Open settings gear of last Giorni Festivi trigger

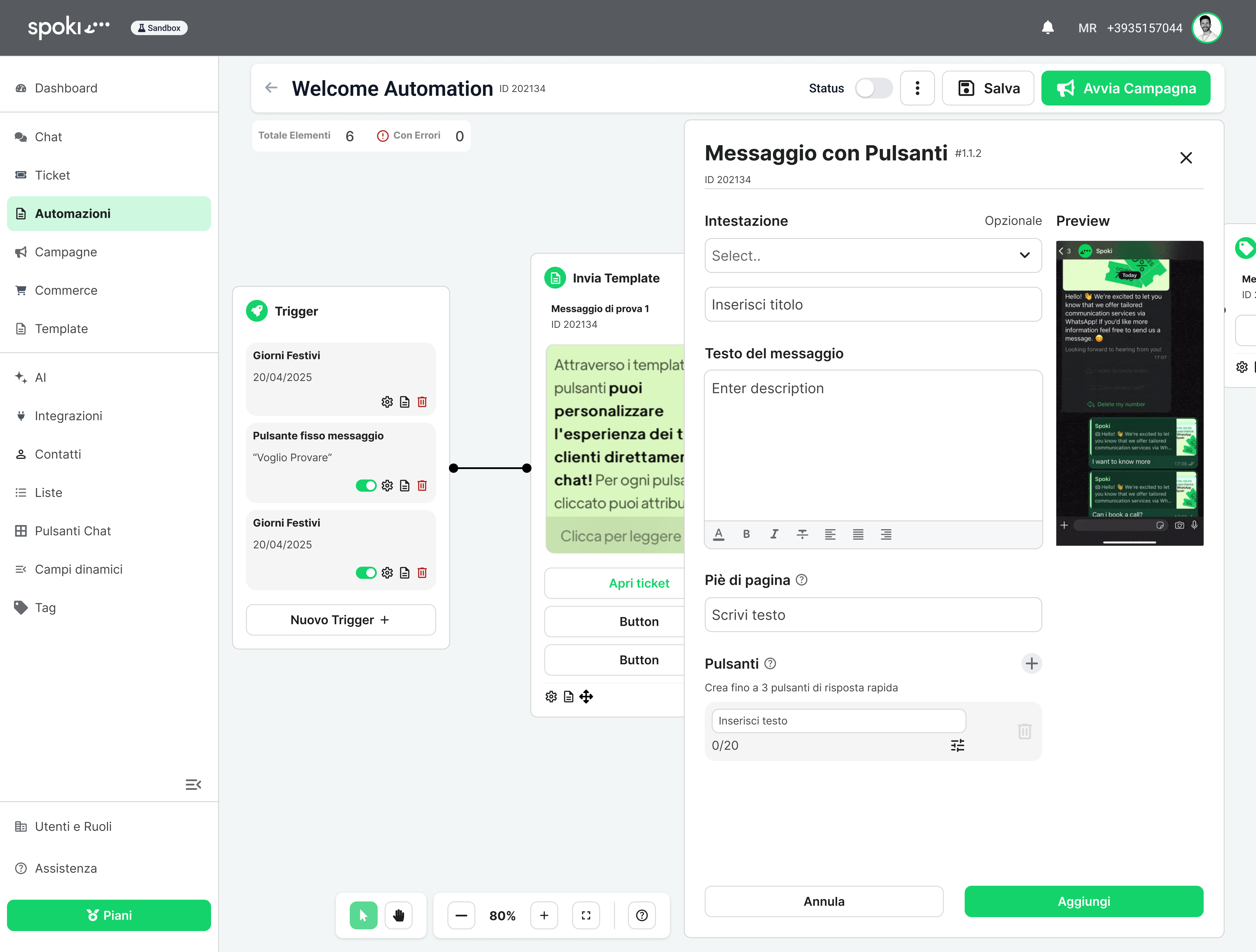[x=387, y=573]
